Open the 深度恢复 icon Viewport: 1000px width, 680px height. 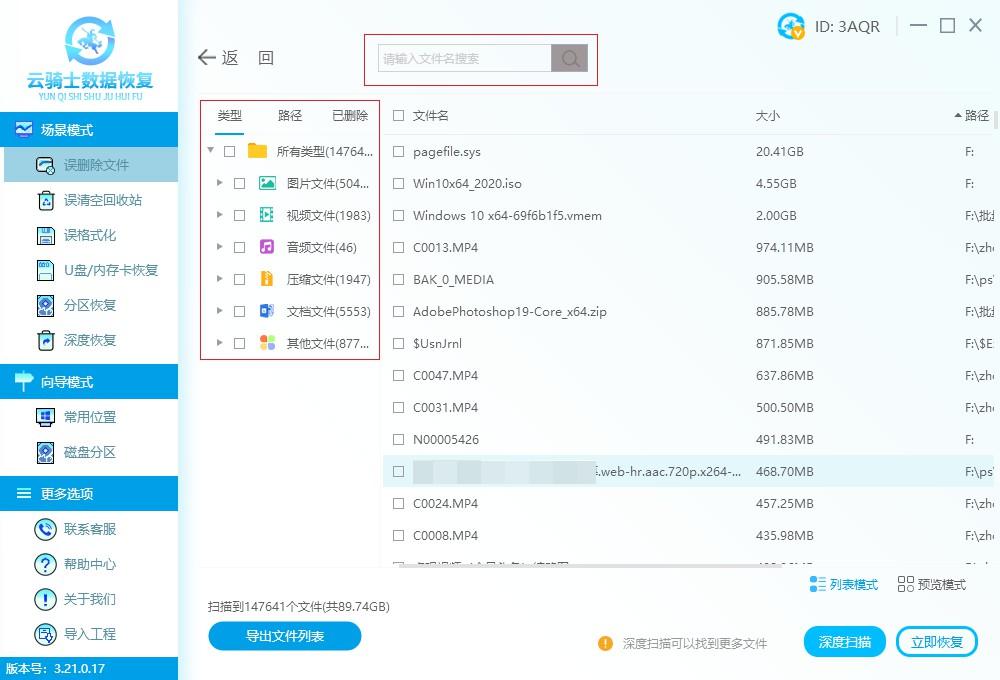click(x=46, y=341)
